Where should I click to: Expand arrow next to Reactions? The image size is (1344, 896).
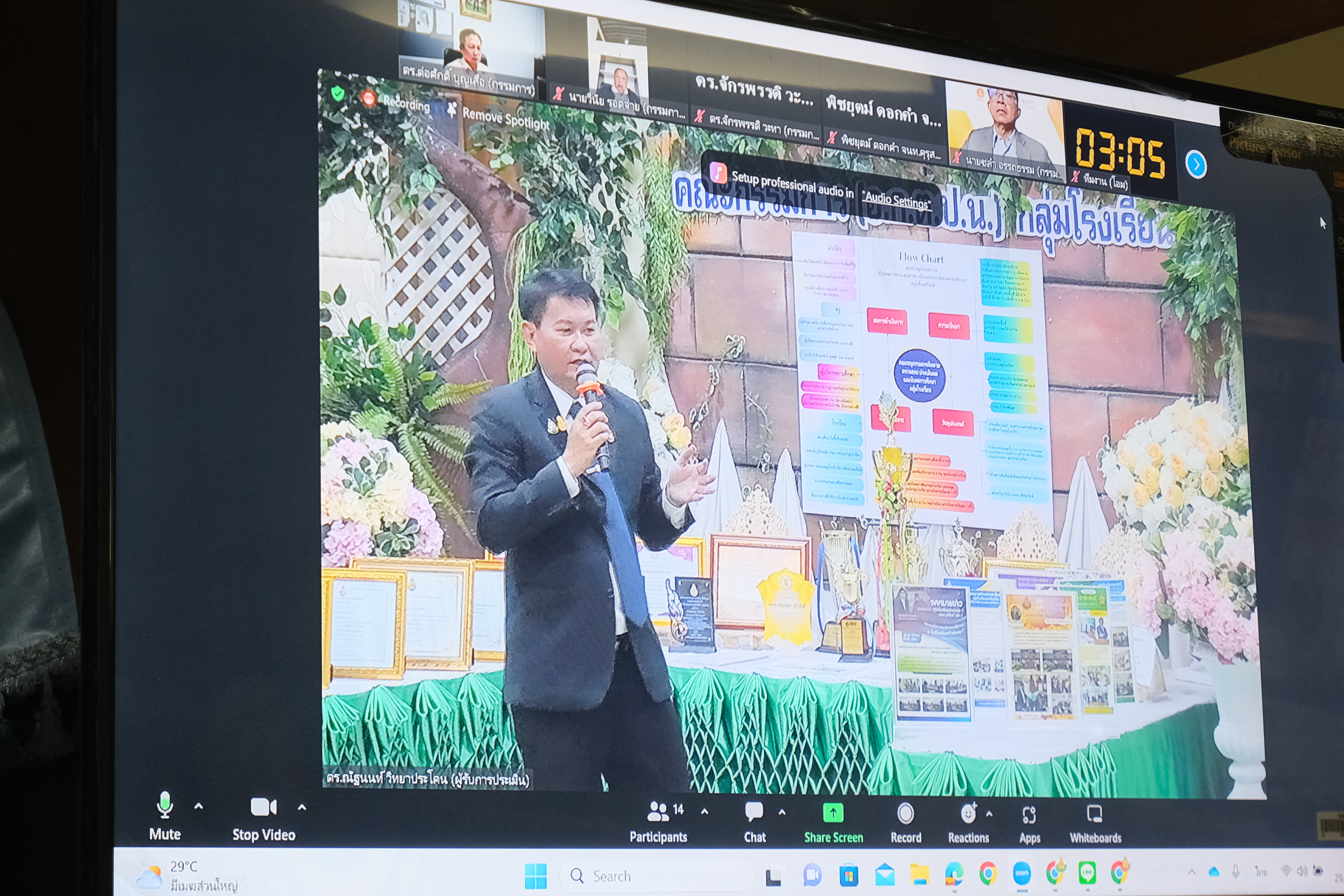tap(990, 814)
